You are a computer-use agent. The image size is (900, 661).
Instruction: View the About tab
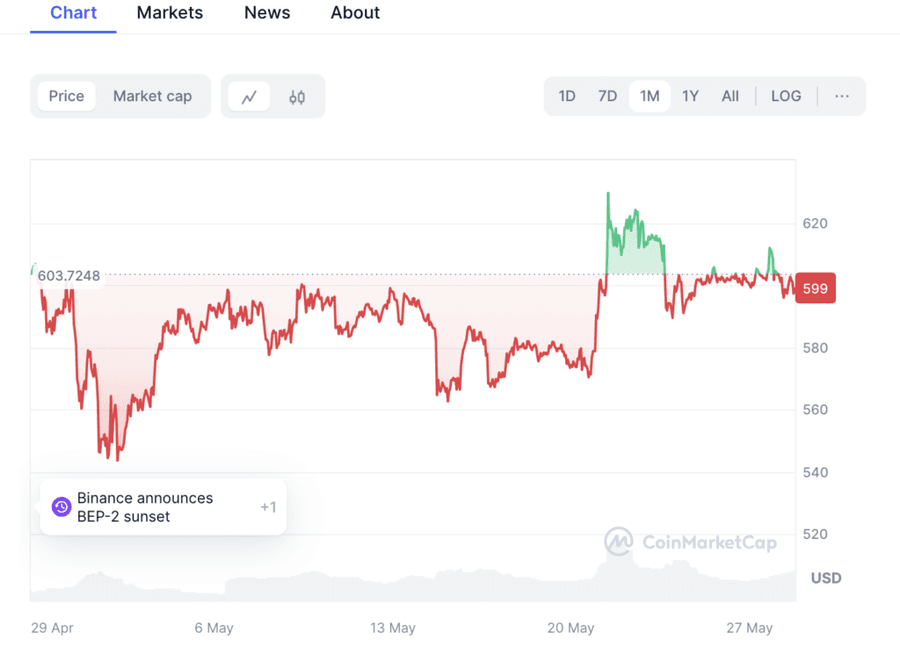coord(355,13)
